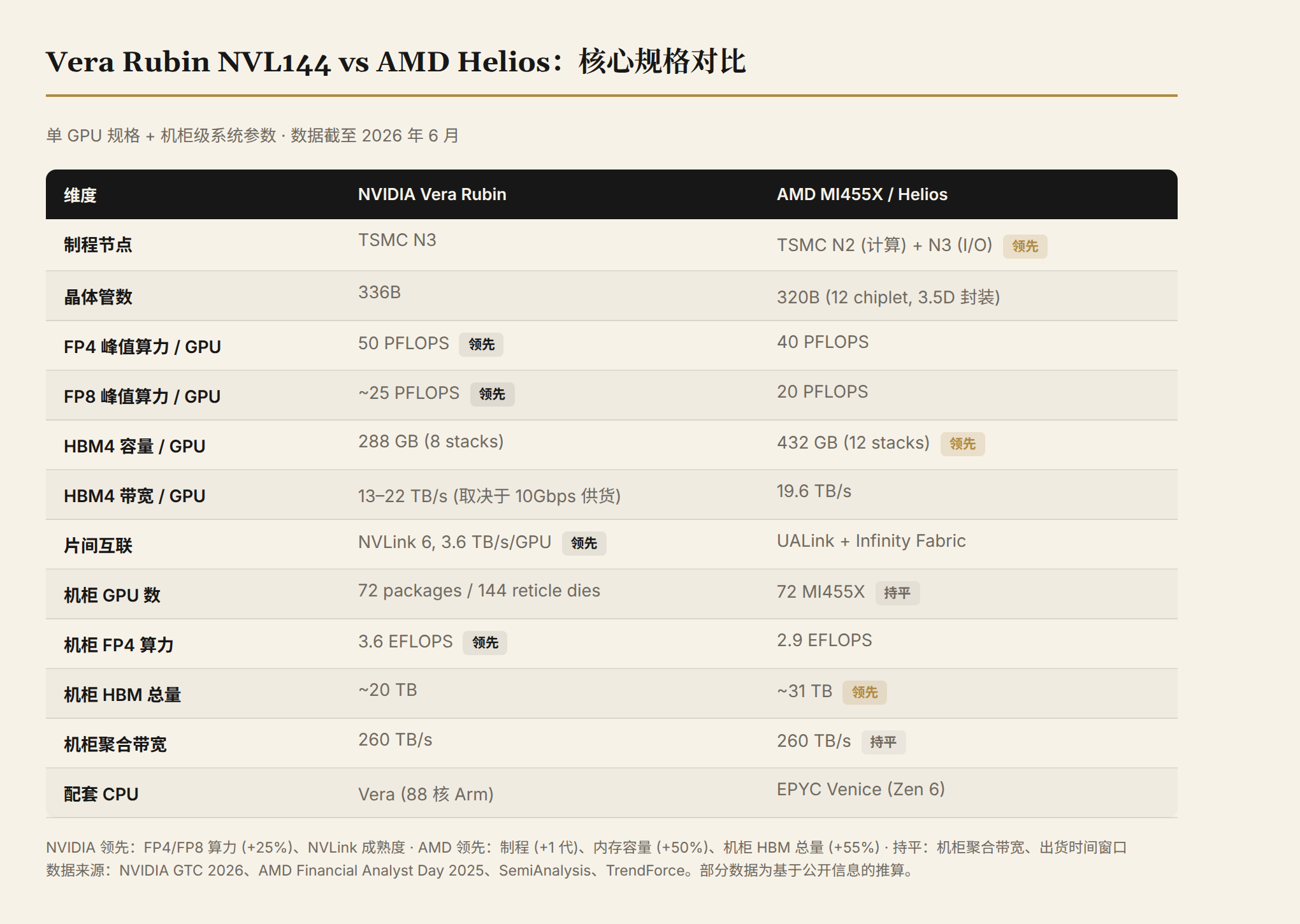Viewport: 1300px width, 924px height.
Task: Select the '机柜聚合带宽' row label
Action: click(x=115, y=744)
